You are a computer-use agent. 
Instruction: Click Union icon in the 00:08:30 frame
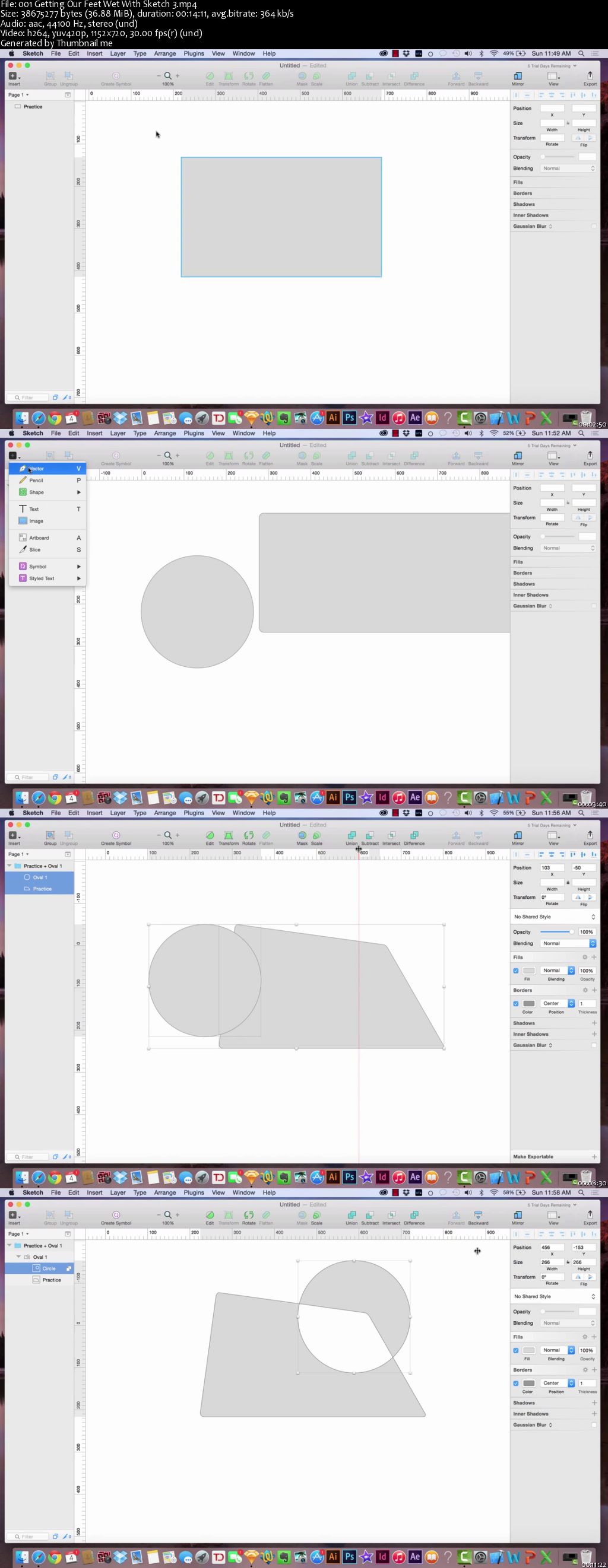(x=351, y=835)
